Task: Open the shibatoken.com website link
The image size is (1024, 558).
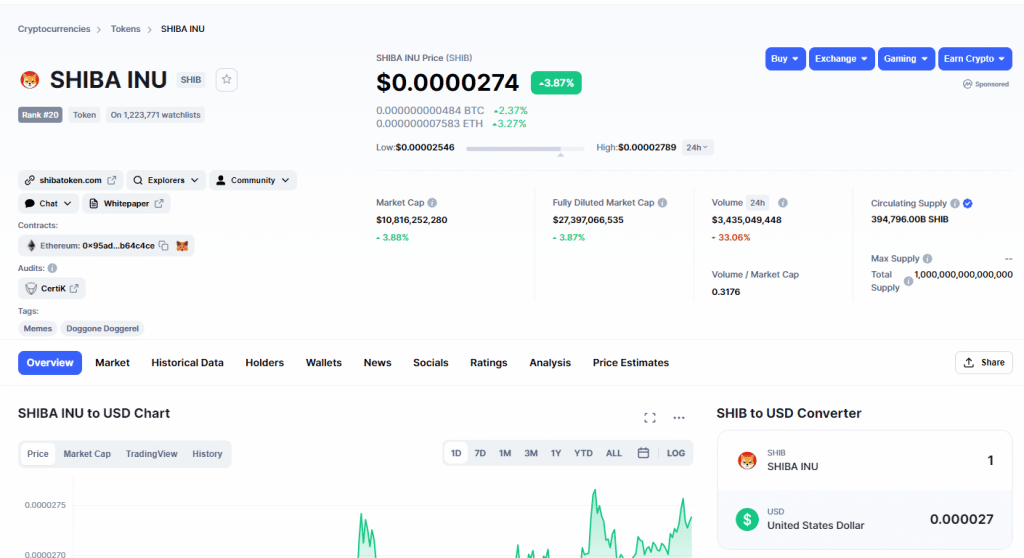Action: tap(70, 180)
